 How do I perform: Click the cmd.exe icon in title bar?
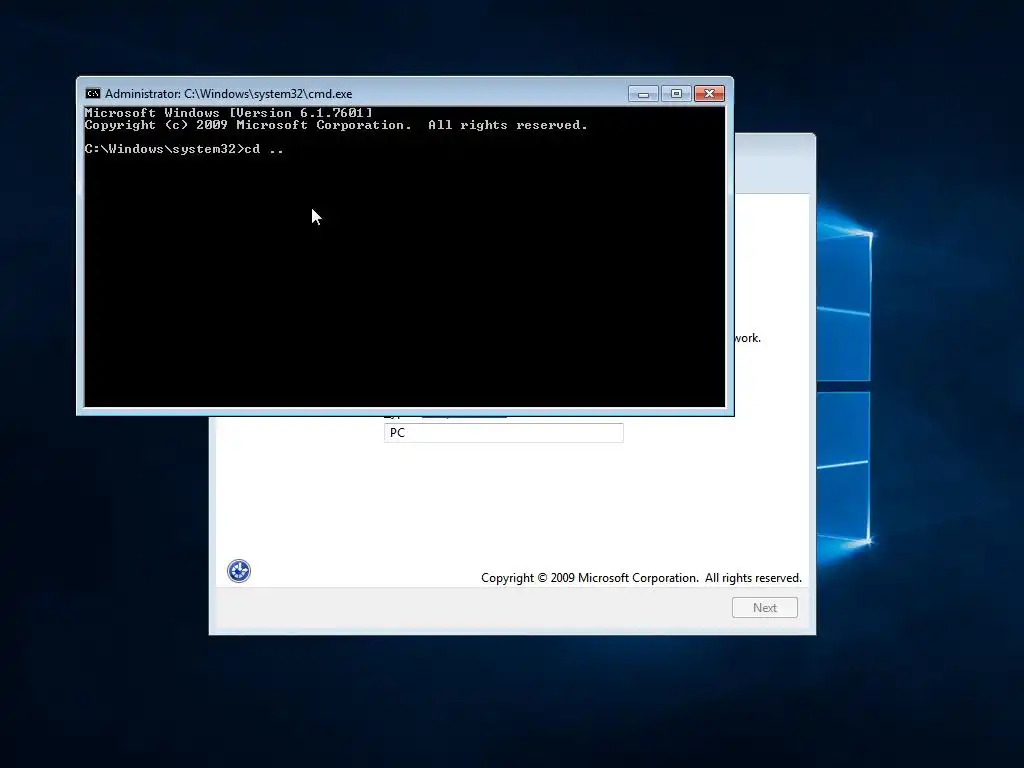pyautogui.click(x=93, y=93)
